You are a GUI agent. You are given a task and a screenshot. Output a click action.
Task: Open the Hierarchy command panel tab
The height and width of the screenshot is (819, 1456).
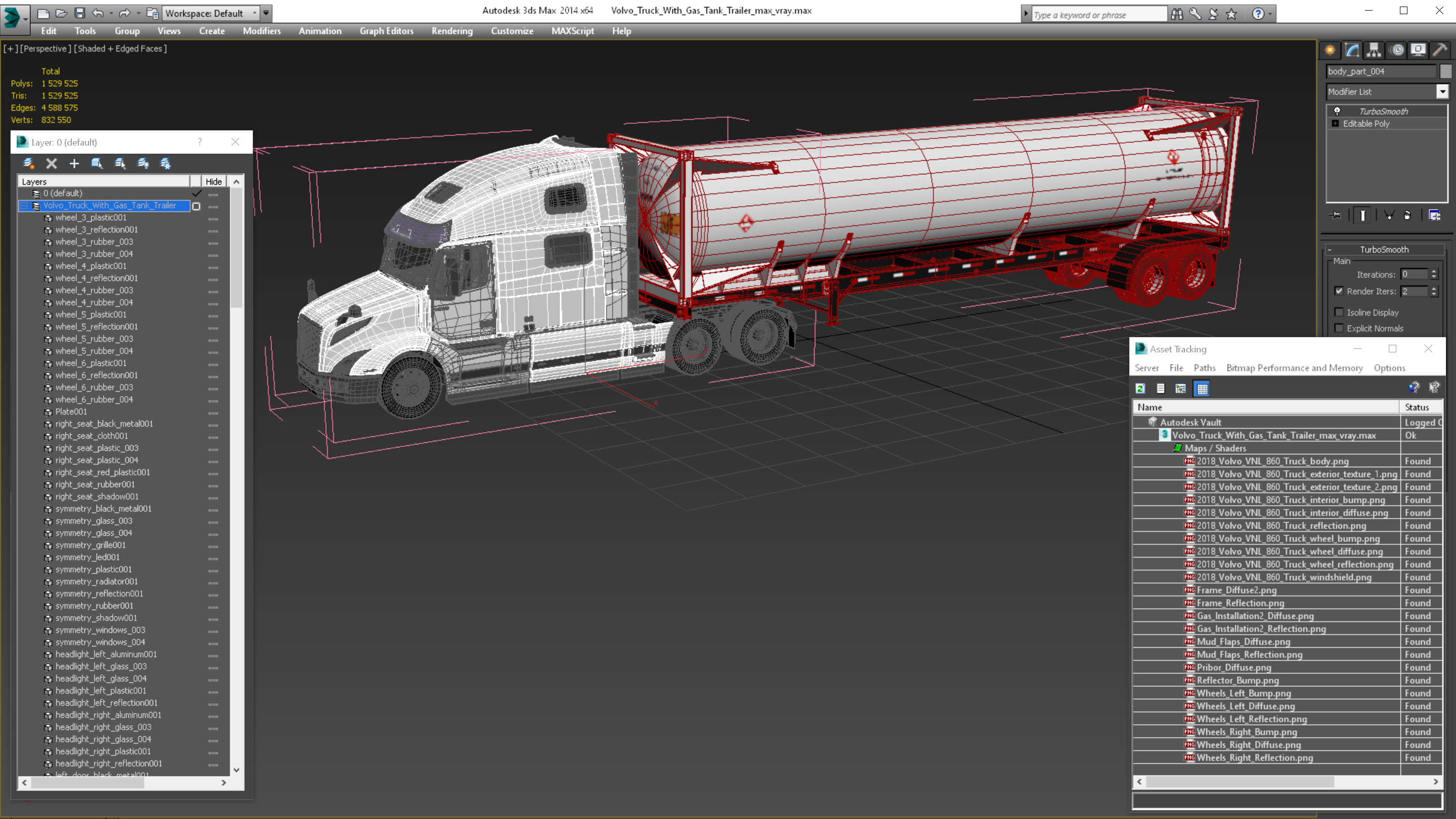[x=1374, y=51]
